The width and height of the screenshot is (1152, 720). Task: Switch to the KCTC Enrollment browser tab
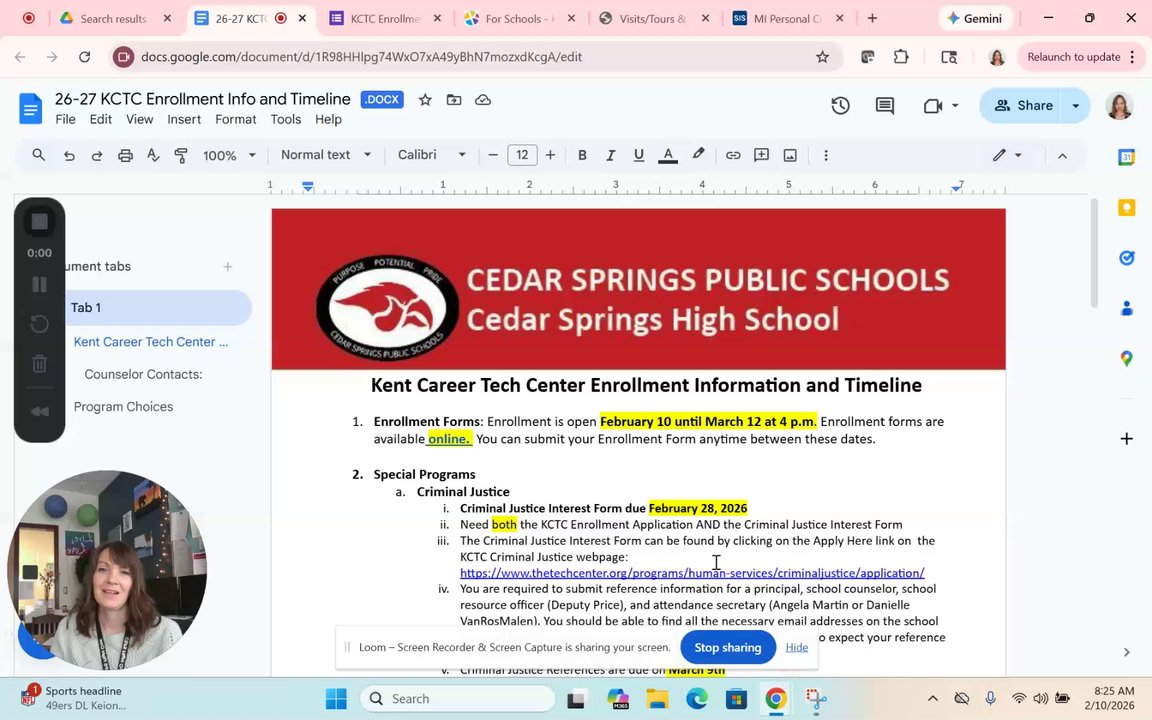(385, 18)
